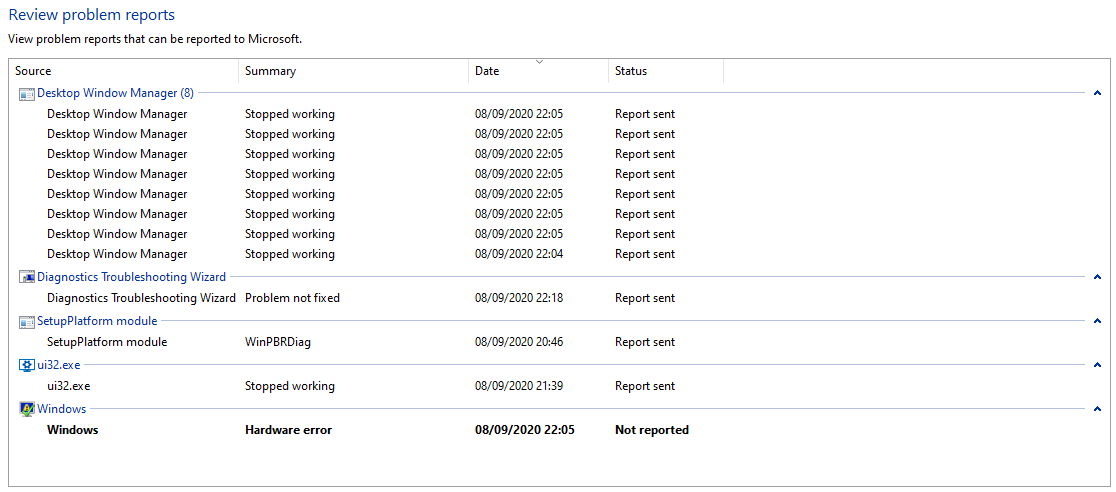The image size is (1116, 492).
Task: Click the 'Hardware error' summary
Action: pos(289,430)
